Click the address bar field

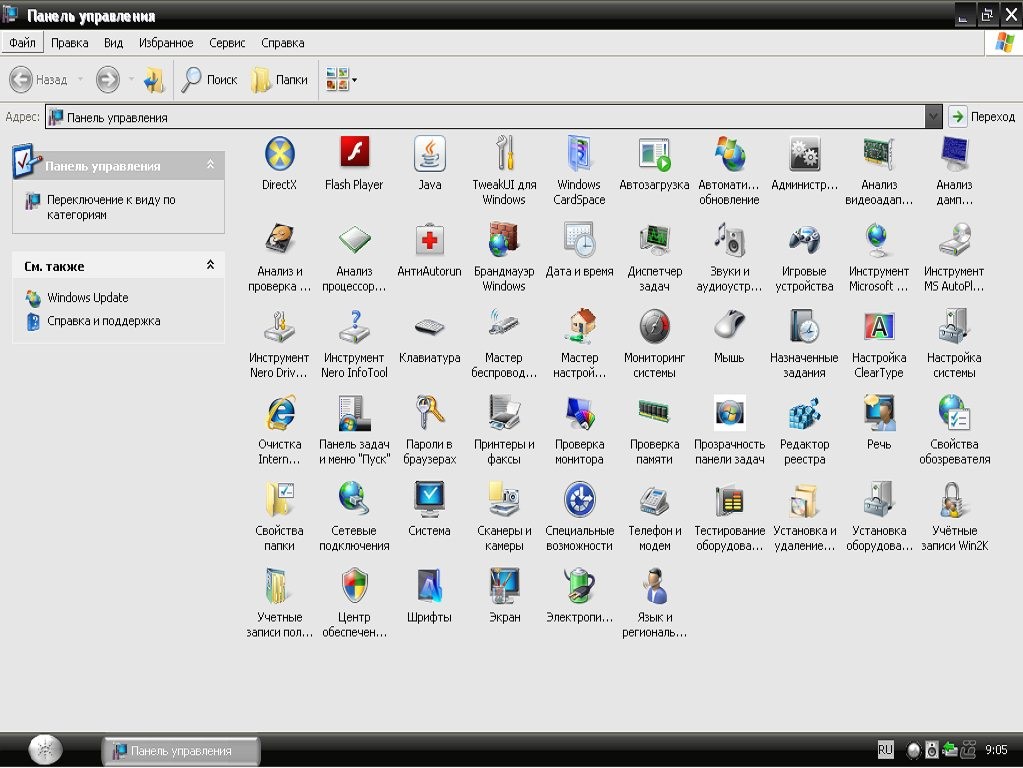[485, 117]
